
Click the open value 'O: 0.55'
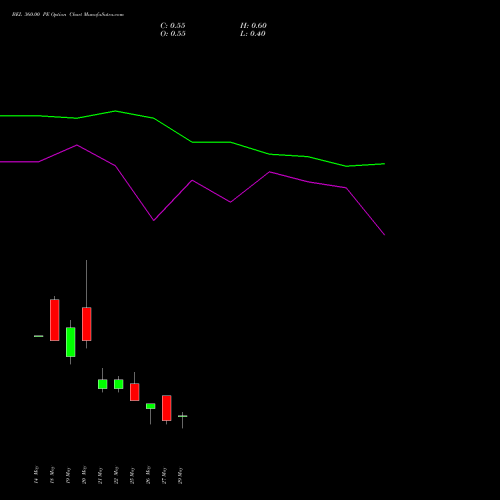173,34
